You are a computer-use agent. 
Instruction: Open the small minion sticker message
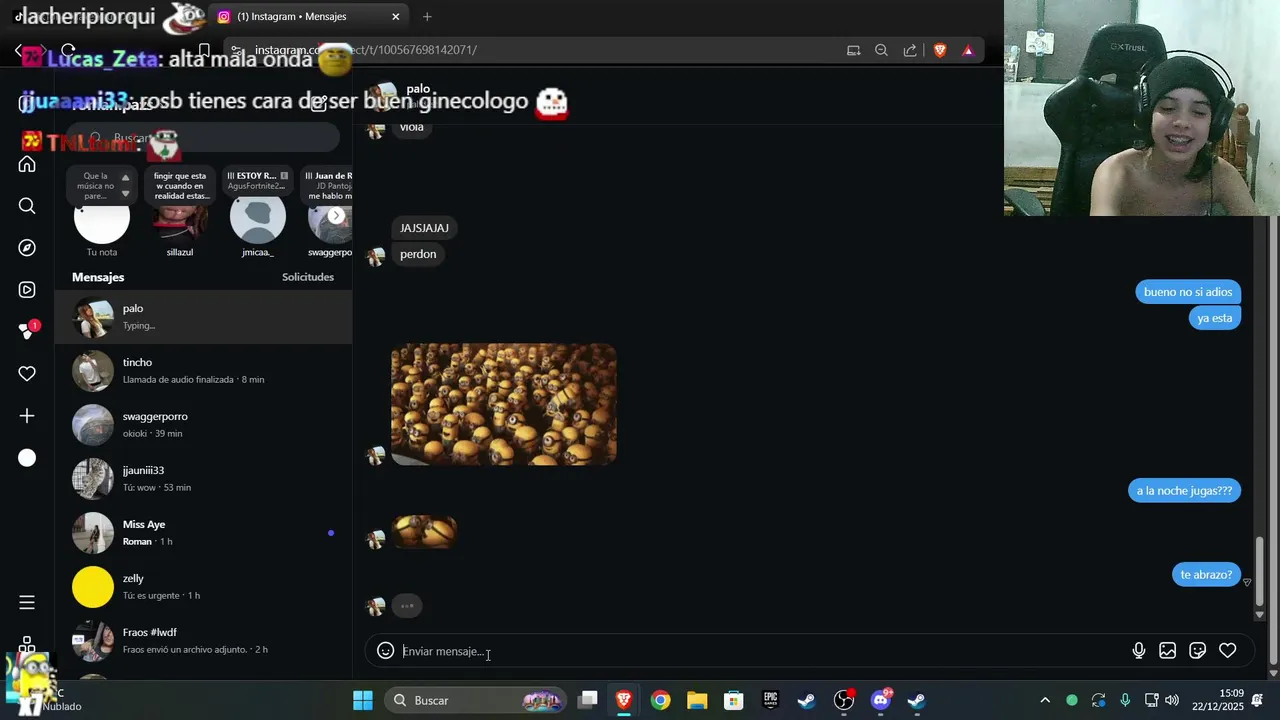click(425, 532)
